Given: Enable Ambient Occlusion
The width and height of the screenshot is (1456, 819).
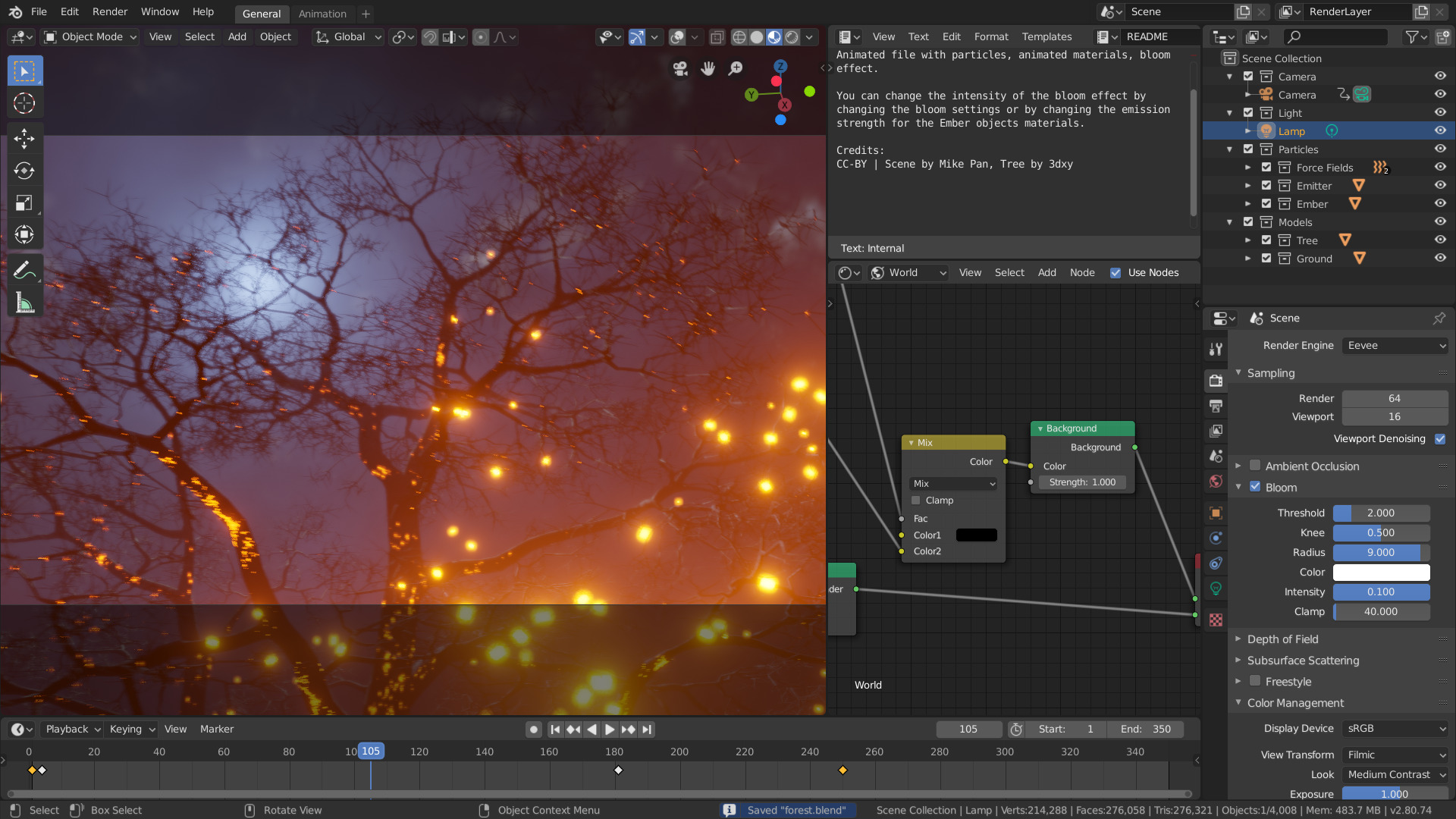Looking at the screenshot, I should (1255, 466).
